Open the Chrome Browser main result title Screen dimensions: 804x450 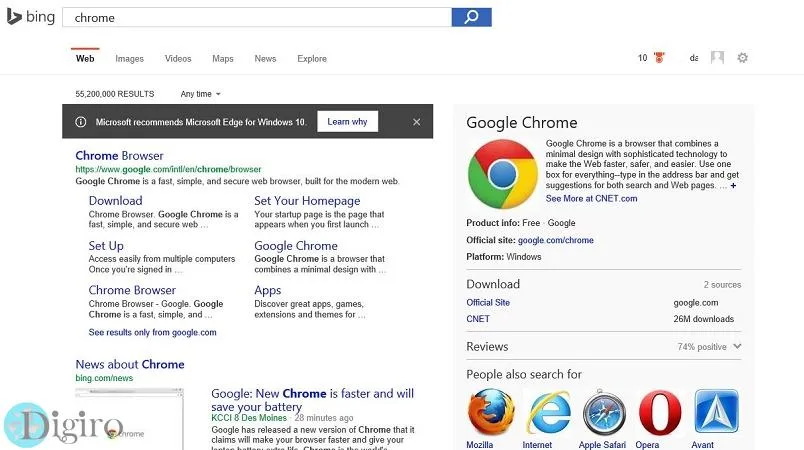119,155
